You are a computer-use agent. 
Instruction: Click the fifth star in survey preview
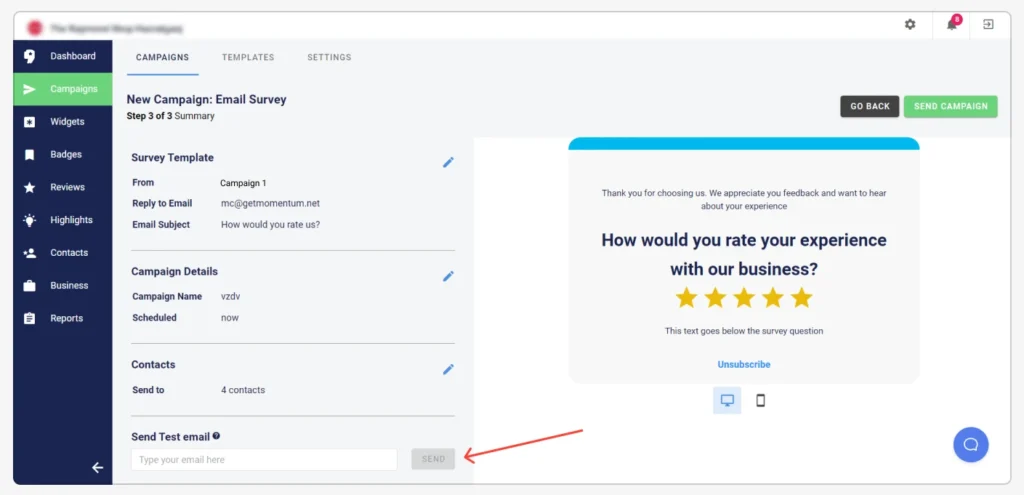click(x=802, y=298)
